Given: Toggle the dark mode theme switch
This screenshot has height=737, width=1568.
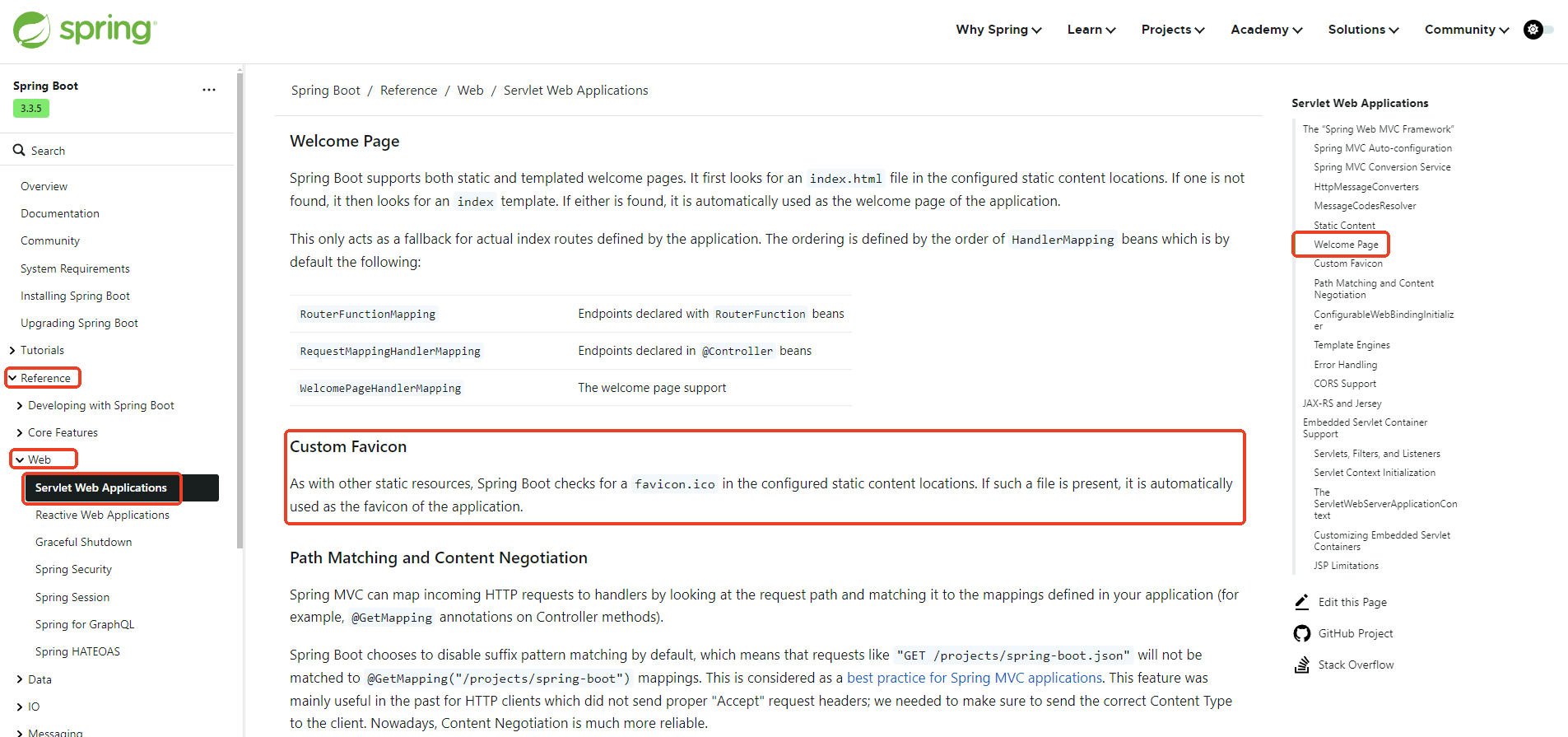Looking at the screenshot, I should pyautogui.click(x=1538, y=30).
